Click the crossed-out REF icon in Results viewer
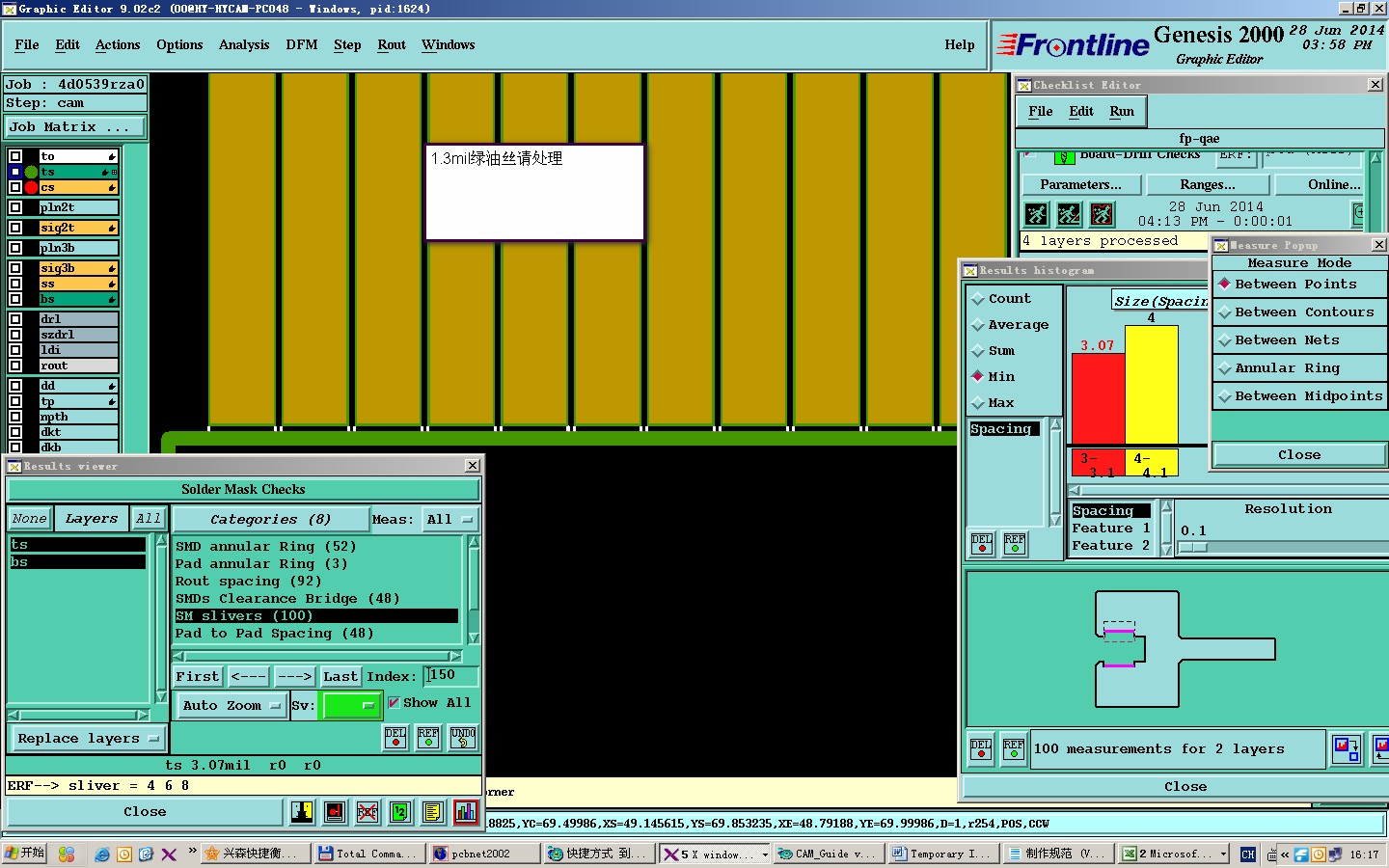Viewport: 1389px width, 868px height. [x=368, y=812]
